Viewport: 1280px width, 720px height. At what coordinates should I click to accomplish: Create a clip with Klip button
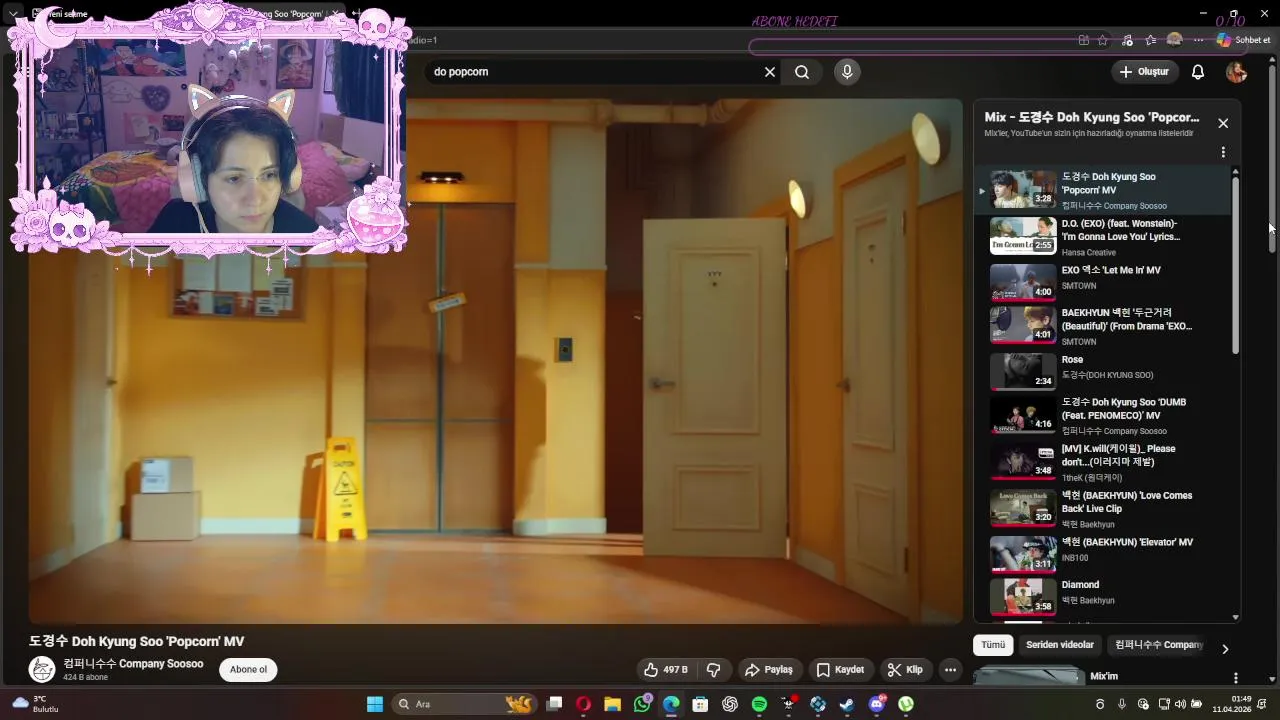tap(906, 670)
